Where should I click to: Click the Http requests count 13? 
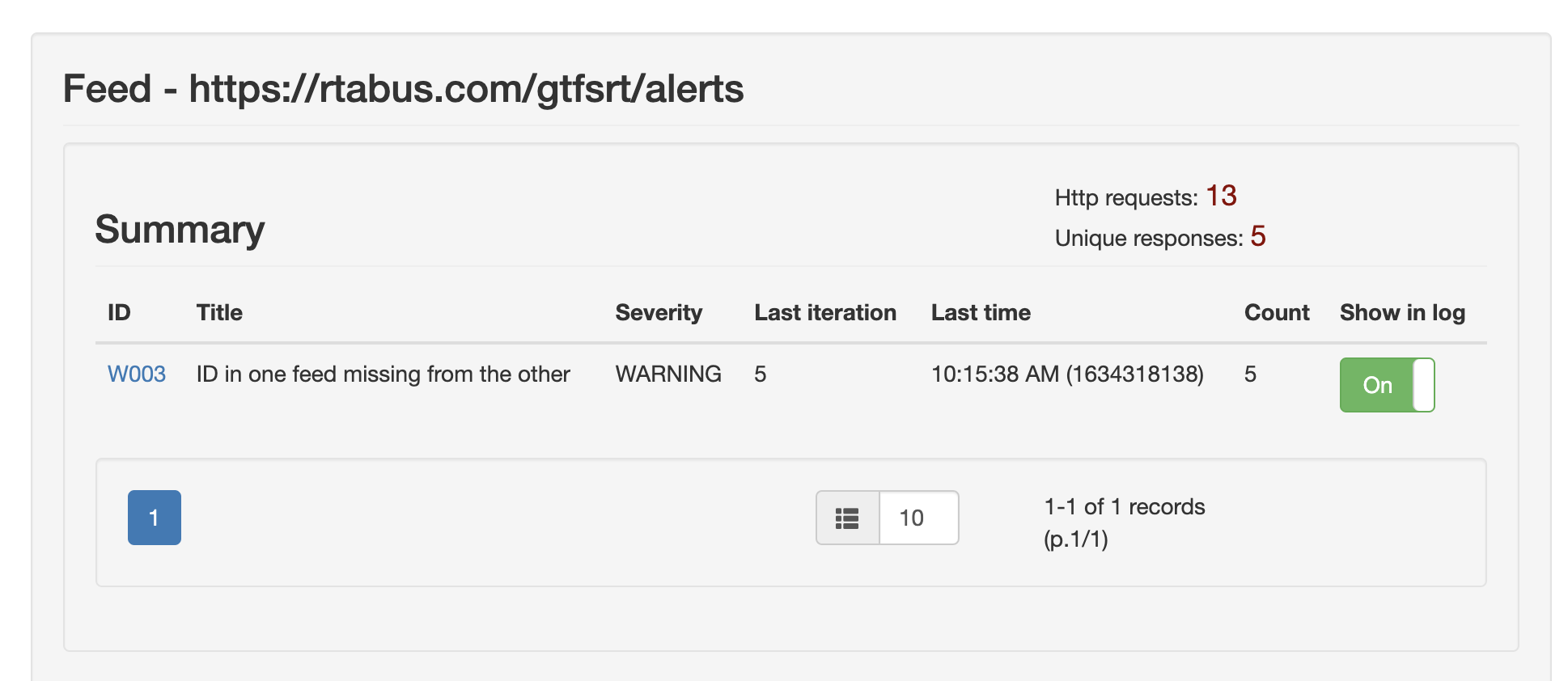pos(1220,195)
